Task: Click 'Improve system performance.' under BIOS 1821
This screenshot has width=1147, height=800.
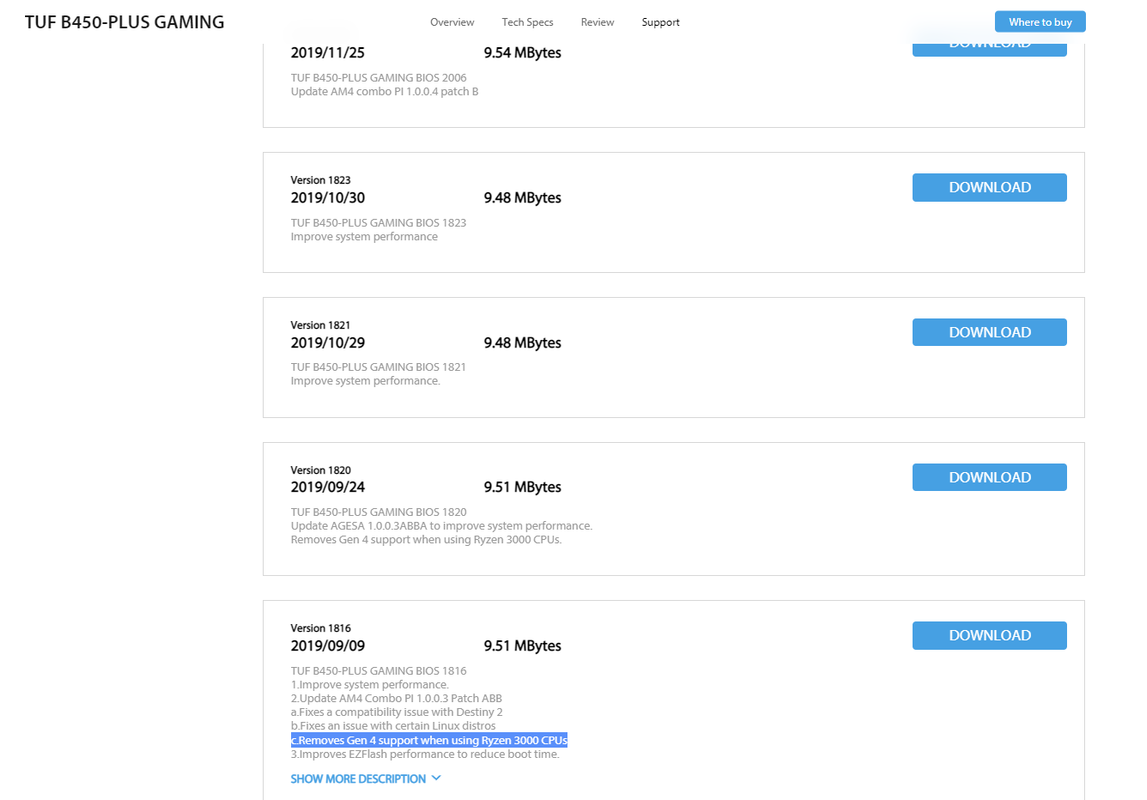Action: [365, 381]
